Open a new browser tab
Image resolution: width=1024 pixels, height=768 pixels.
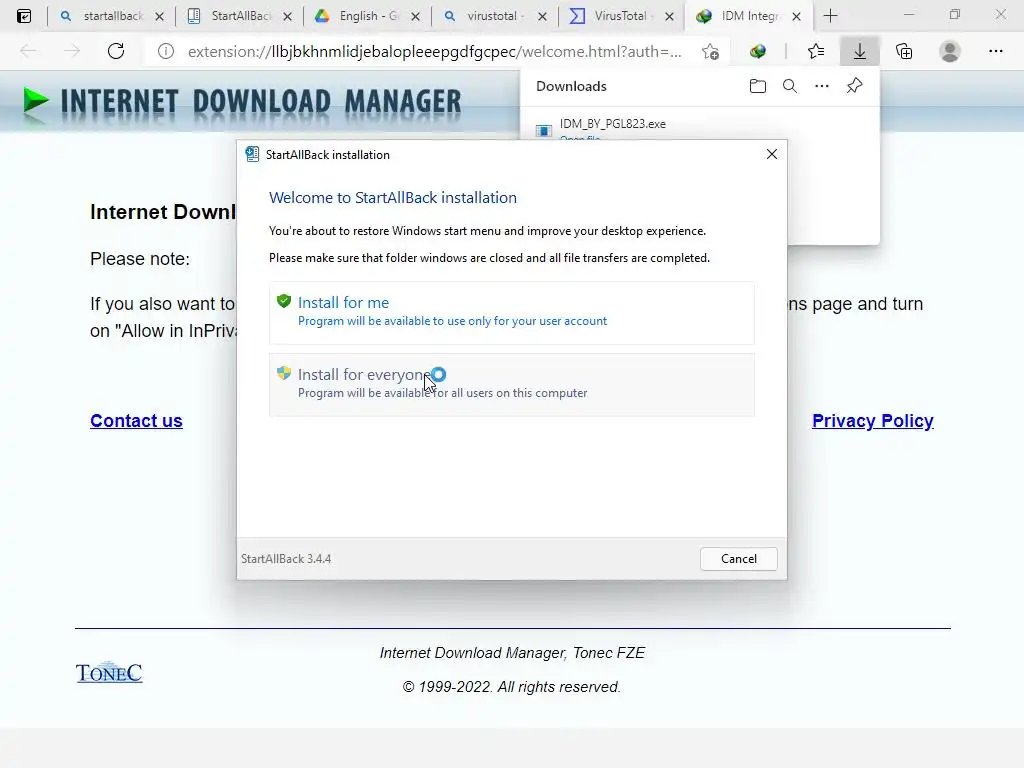point(830,16)
